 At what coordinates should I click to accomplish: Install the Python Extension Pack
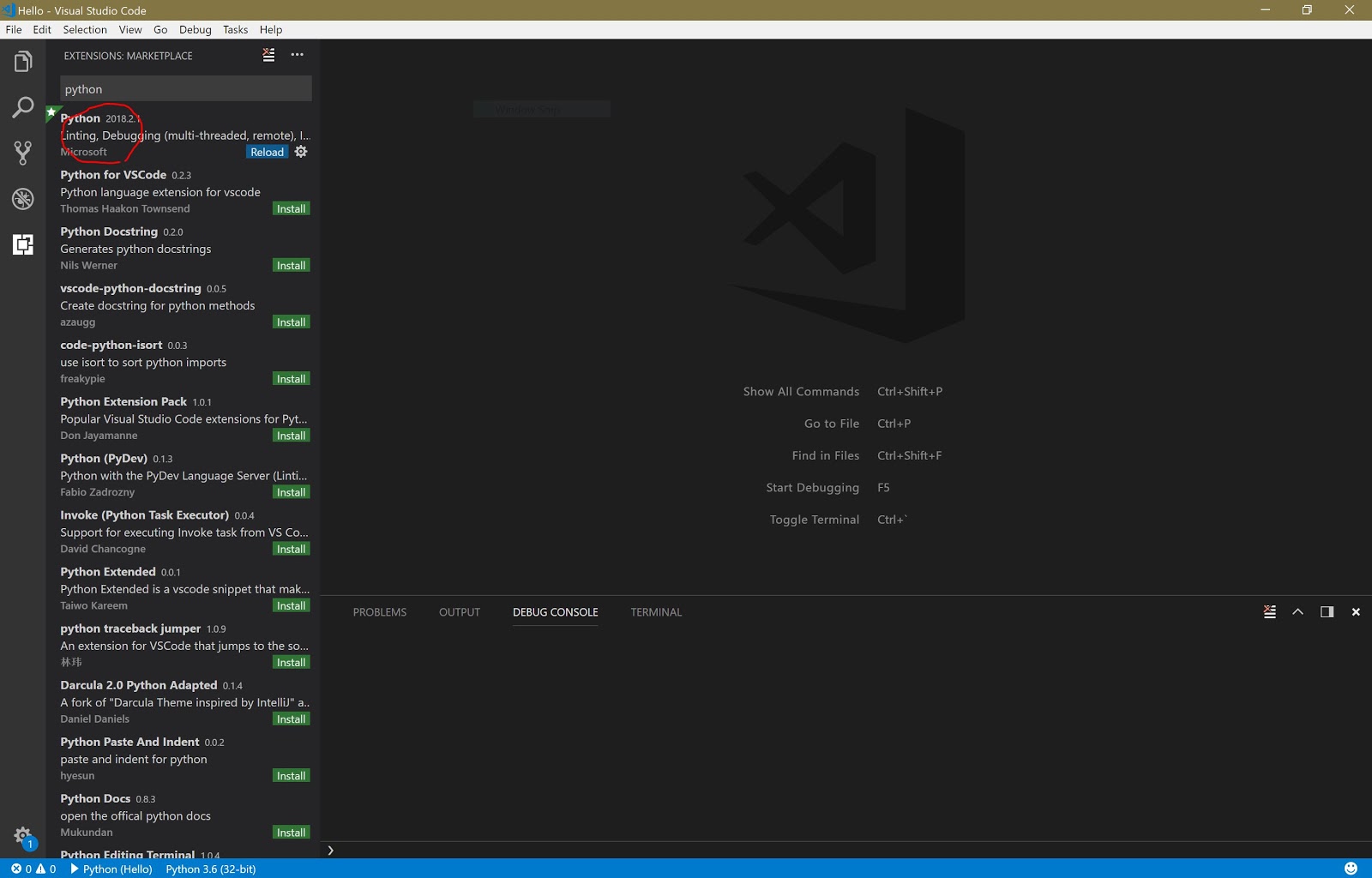tap(292, 435)
